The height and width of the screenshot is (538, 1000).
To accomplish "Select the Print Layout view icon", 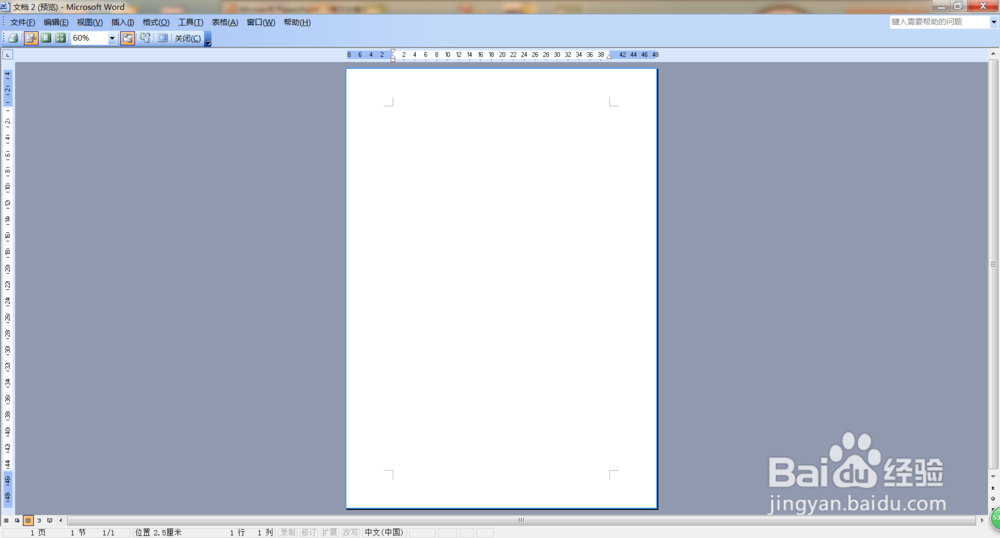I will 28,521.
